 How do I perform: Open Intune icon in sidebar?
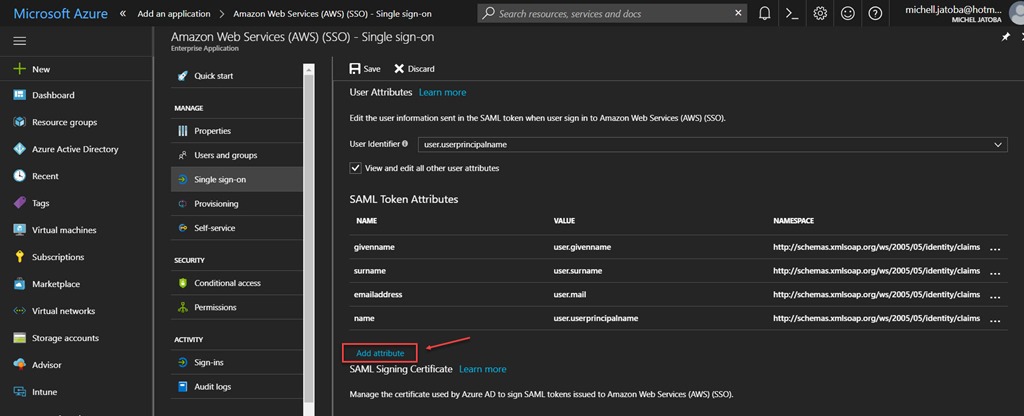click(20, 392)
